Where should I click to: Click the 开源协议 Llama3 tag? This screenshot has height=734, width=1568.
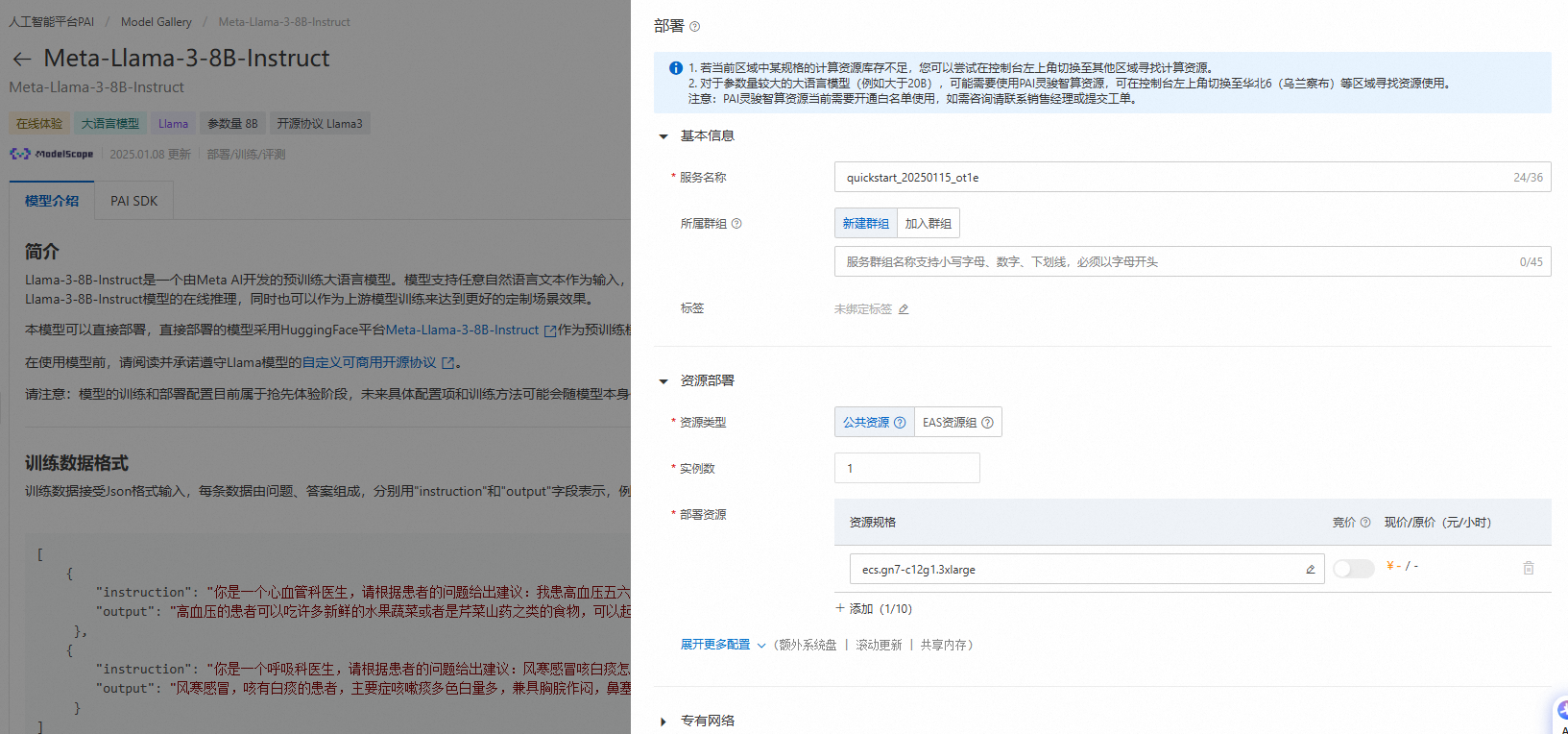pyautogui.click(x=320, y=123)
